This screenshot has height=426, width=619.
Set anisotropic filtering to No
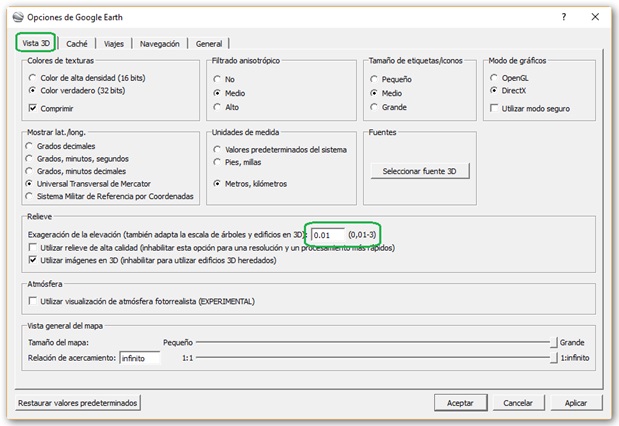coord(224,79)
